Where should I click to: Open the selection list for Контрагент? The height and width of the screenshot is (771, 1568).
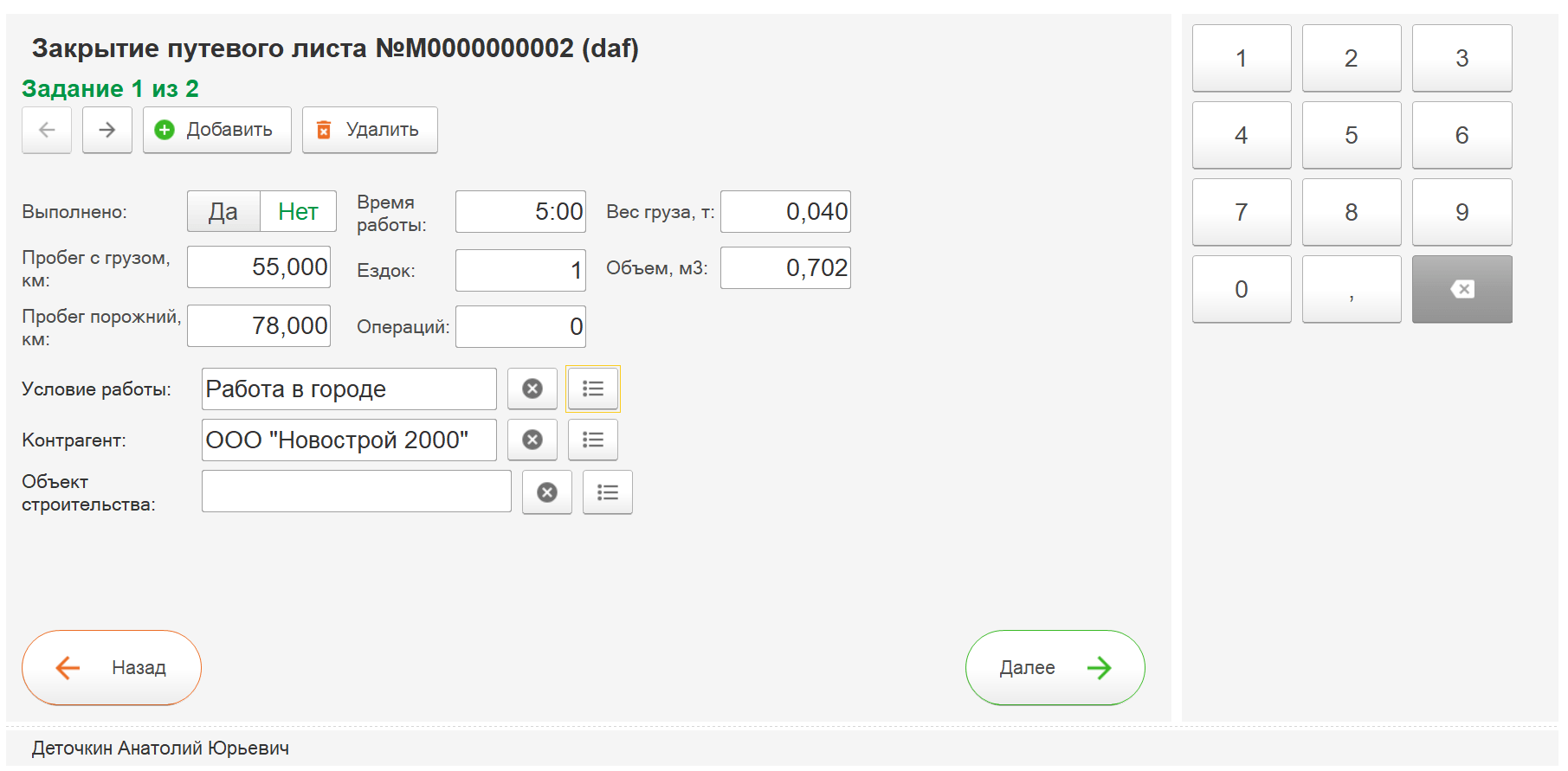[x=593, y=440]
